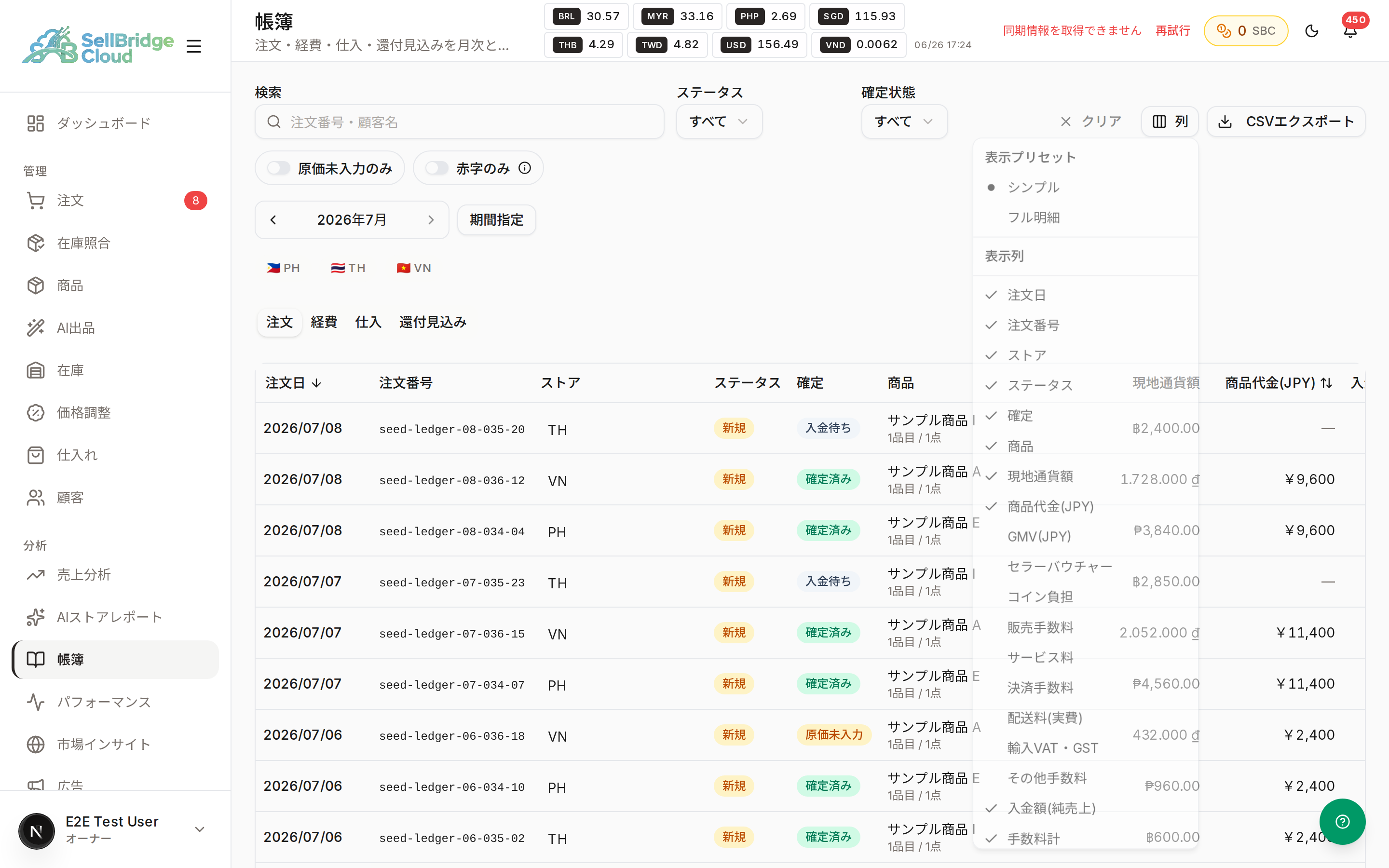Open the 商品 sidebar page
1389x868 pixels.
point(115,285)
